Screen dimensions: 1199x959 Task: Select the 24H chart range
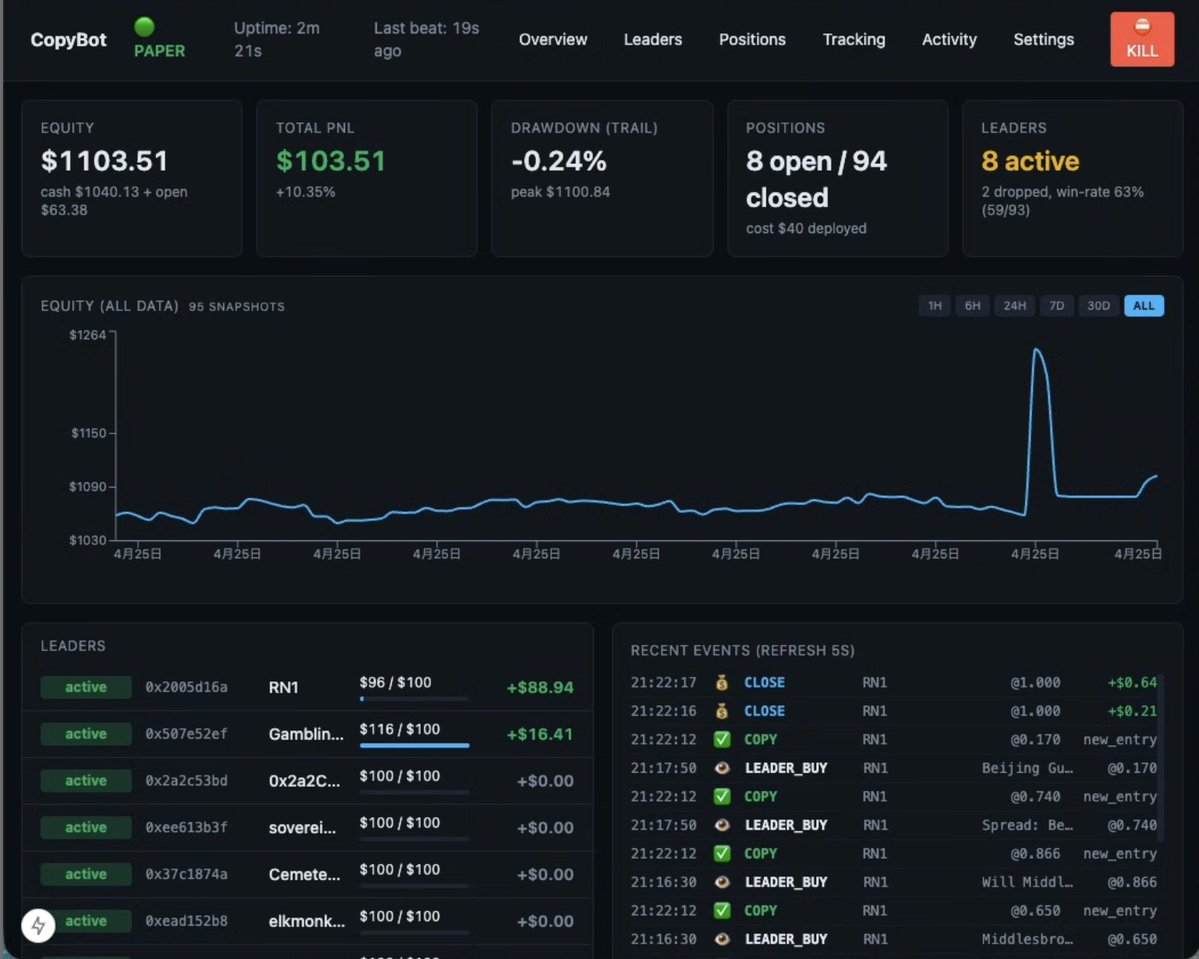pos(1015,306)
